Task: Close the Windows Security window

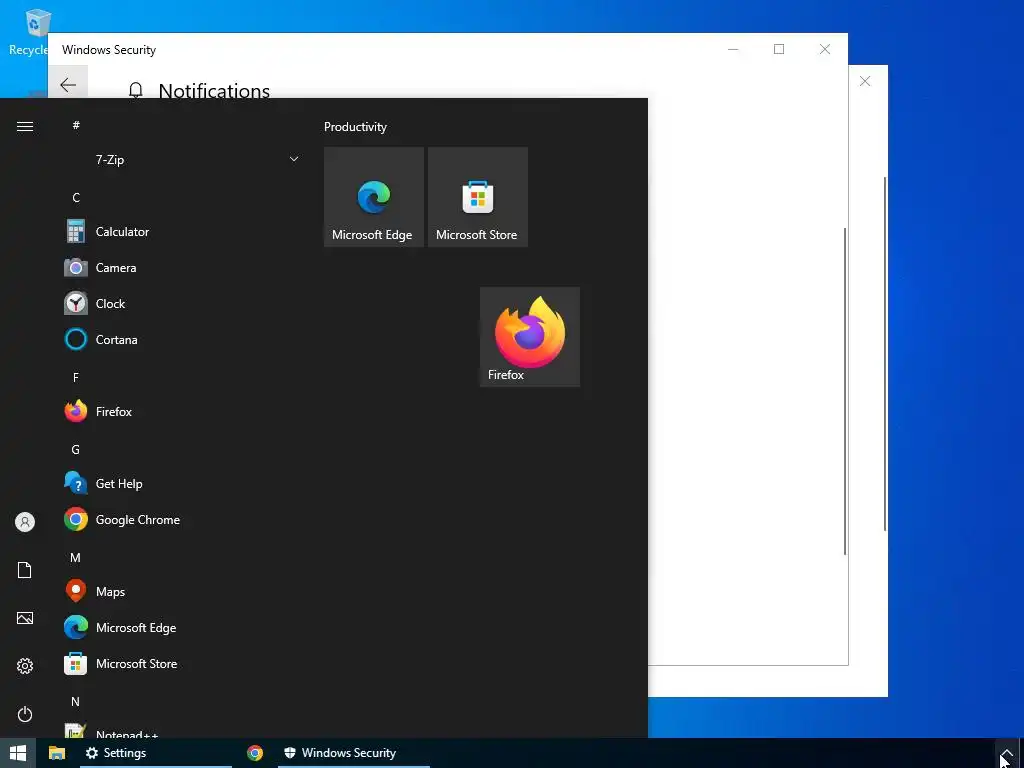Action: pyautogui.click(x=825, y=49)
